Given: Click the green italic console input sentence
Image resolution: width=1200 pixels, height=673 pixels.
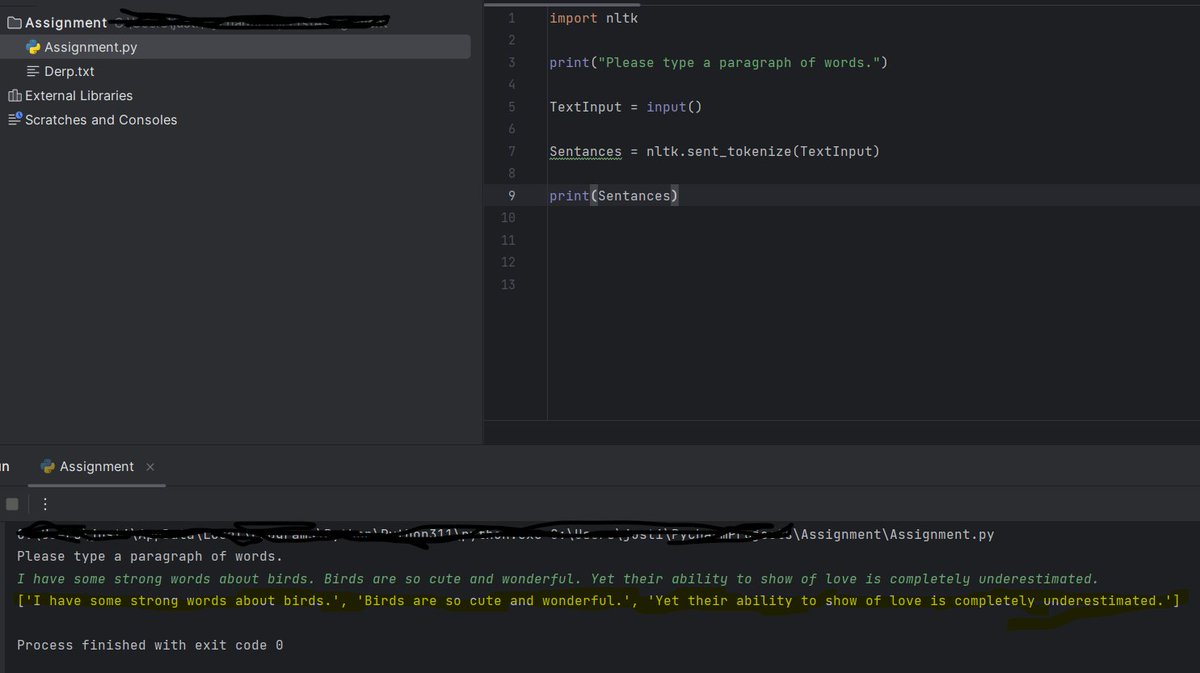Looking at the screenshot, I should [x=557, y=579].
